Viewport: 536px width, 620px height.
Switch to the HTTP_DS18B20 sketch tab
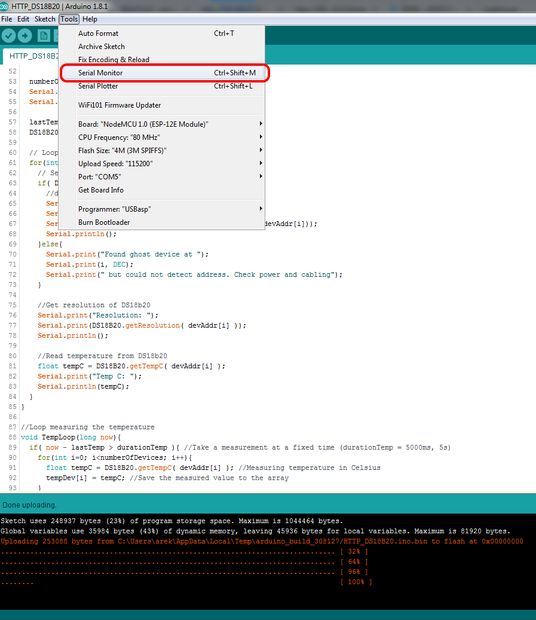[x=32, y=56]
